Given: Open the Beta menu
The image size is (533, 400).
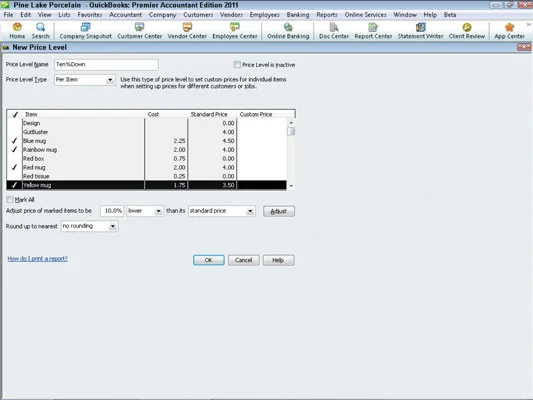Looking at the screenshot, I should pos(450,15).
